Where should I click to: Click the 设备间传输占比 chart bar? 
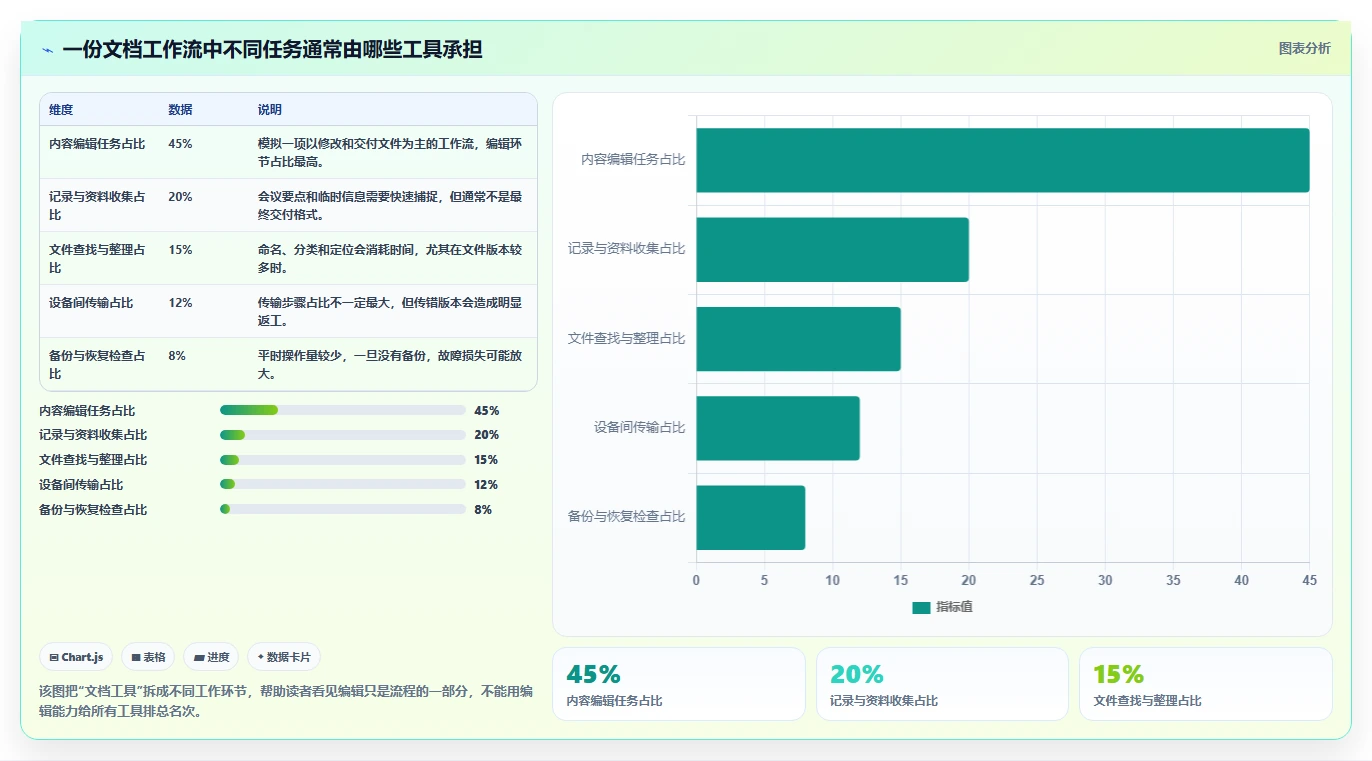tap(778, 428)
